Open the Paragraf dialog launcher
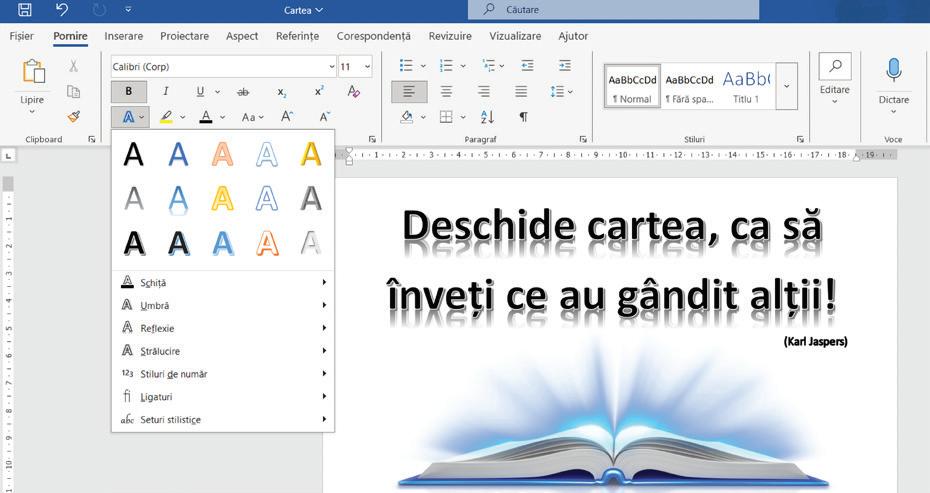The height and width of the screenshot is (493, 930). pos(583,139)
